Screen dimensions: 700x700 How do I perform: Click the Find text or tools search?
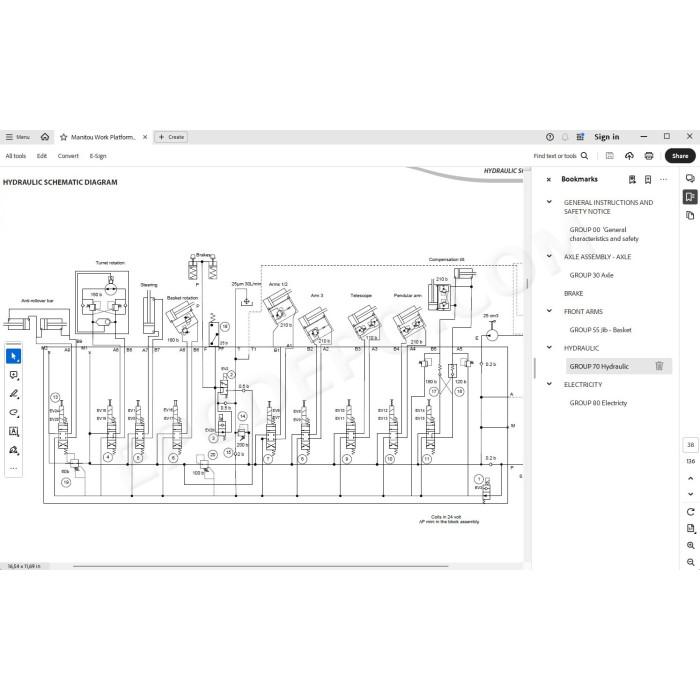click(561, 156)
